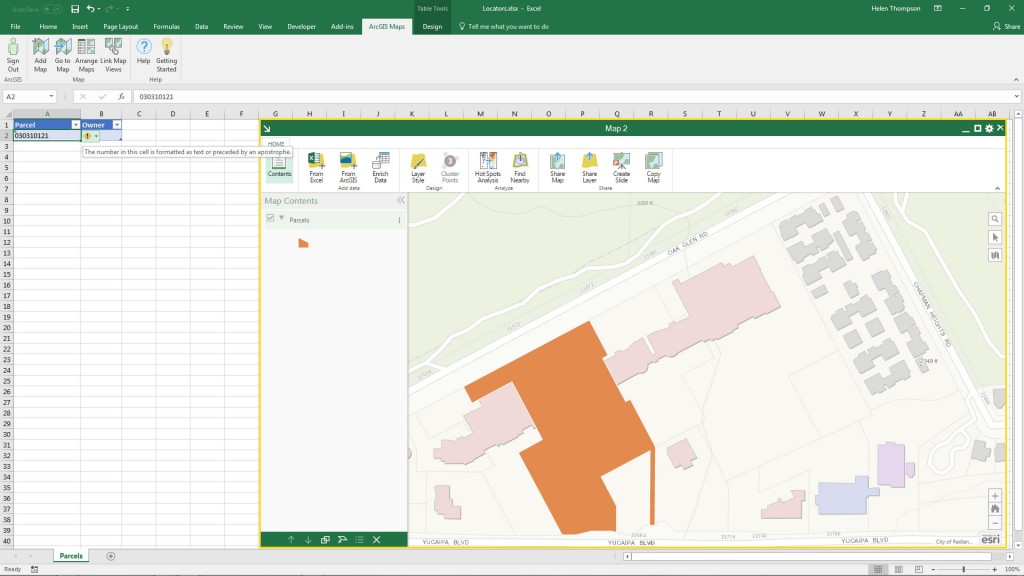Screen dimensions: 1024x576
Task: Click the Cluster Points tool
Action: tap(450, 167)
